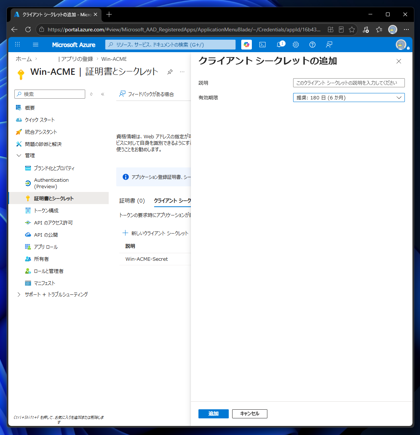This screenshot has width=420, height=435.
Task: Open the Azure account avatar menu
Action: 401,45
